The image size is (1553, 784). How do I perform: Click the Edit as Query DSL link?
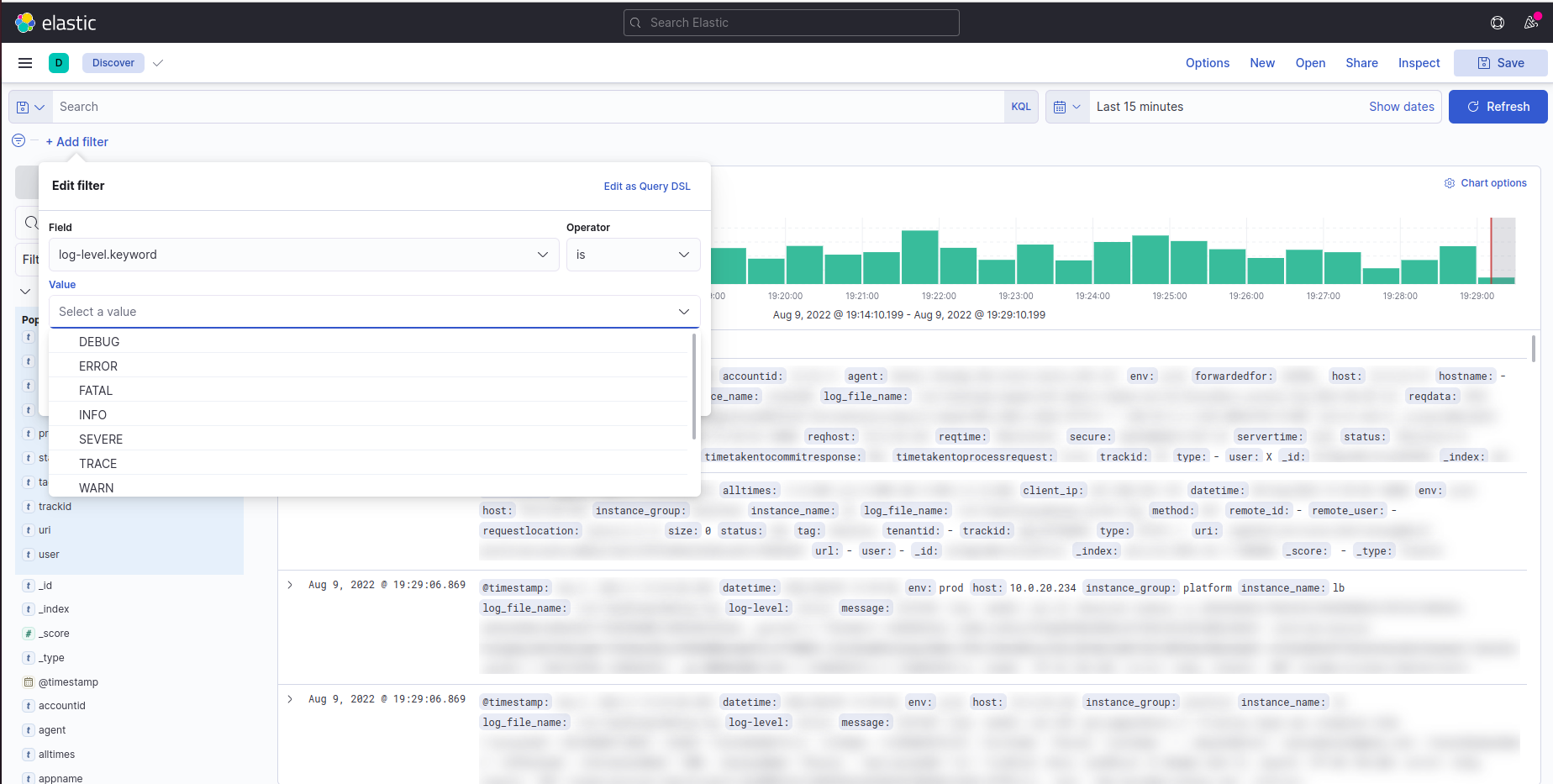point(647,186)
